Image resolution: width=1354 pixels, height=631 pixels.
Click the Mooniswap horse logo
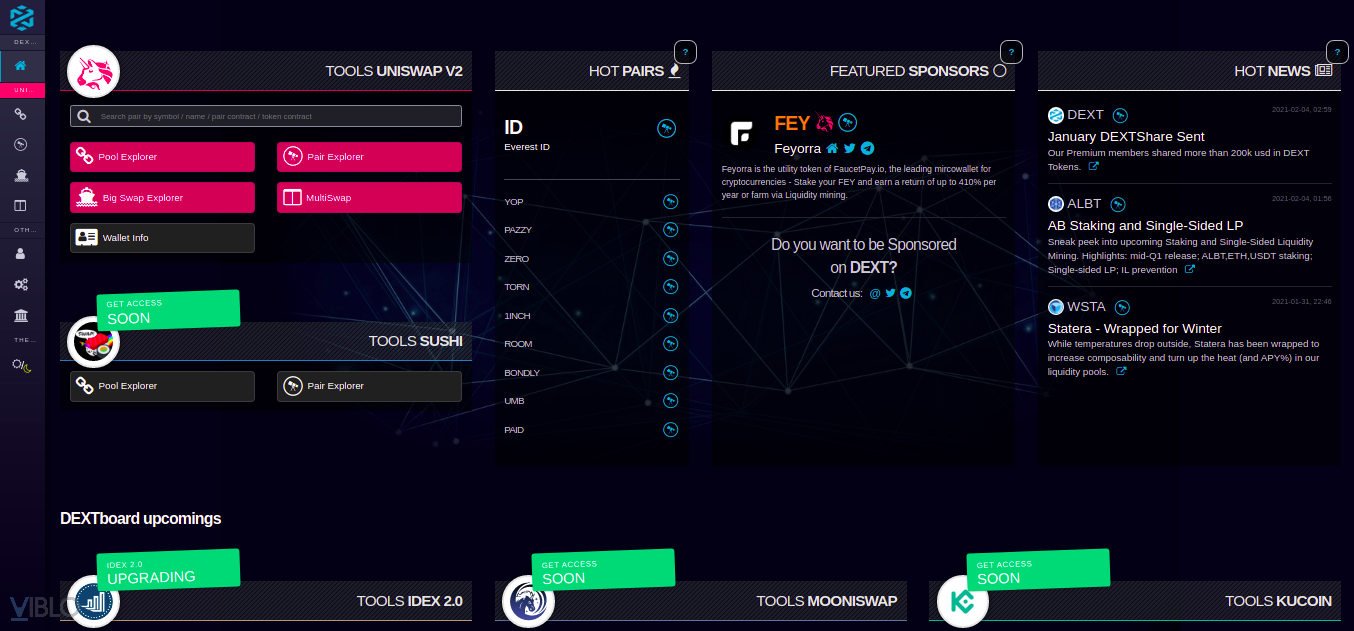[528, 602]
